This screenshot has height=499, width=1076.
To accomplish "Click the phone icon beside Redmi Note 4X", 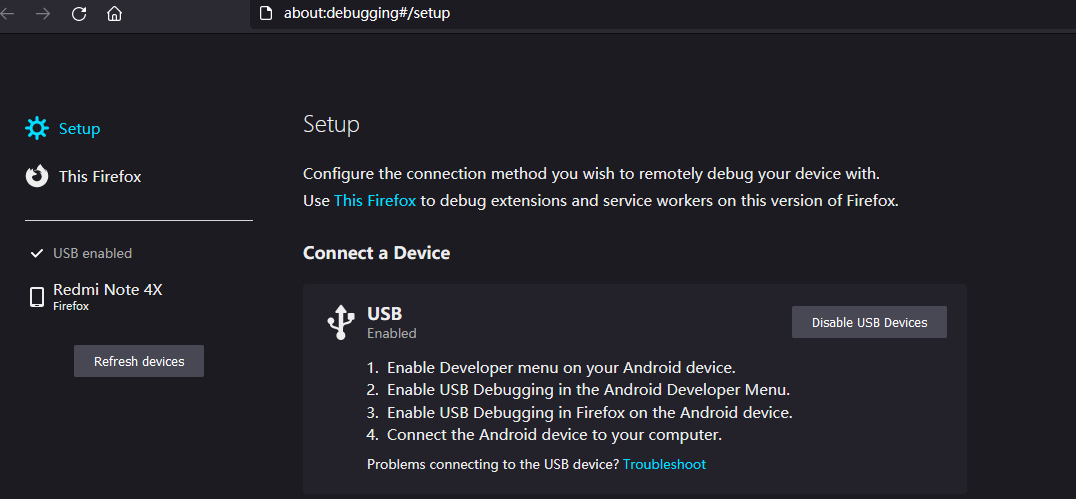I will [37, 297].
